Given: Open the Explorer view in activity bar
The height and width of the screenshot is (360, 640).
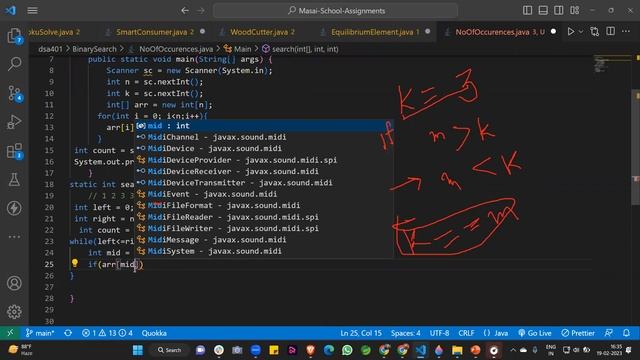Looking at the screenshot, I should click(x=14, y=35).
